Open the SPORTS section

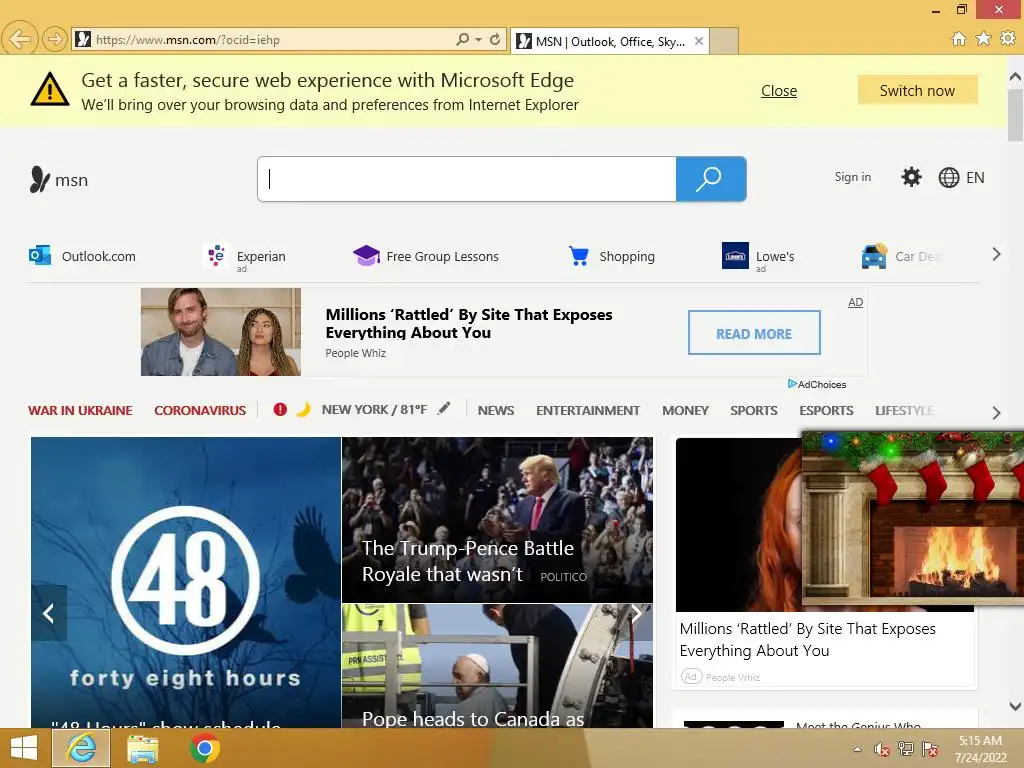point(754,411)
